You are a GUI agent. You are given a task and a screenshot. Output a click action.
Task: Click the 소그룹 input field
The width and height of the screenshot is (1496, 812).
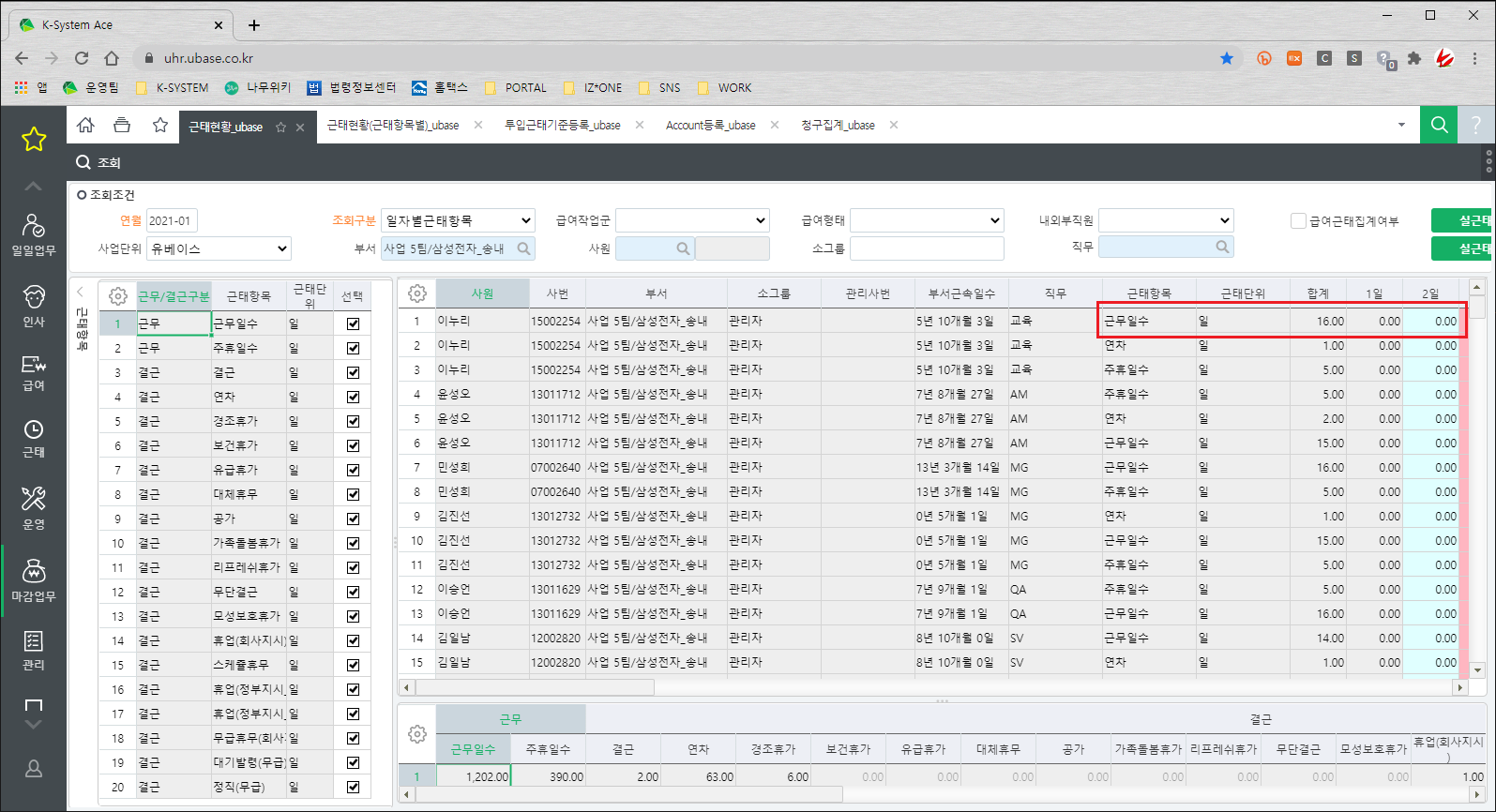(927, 248)
